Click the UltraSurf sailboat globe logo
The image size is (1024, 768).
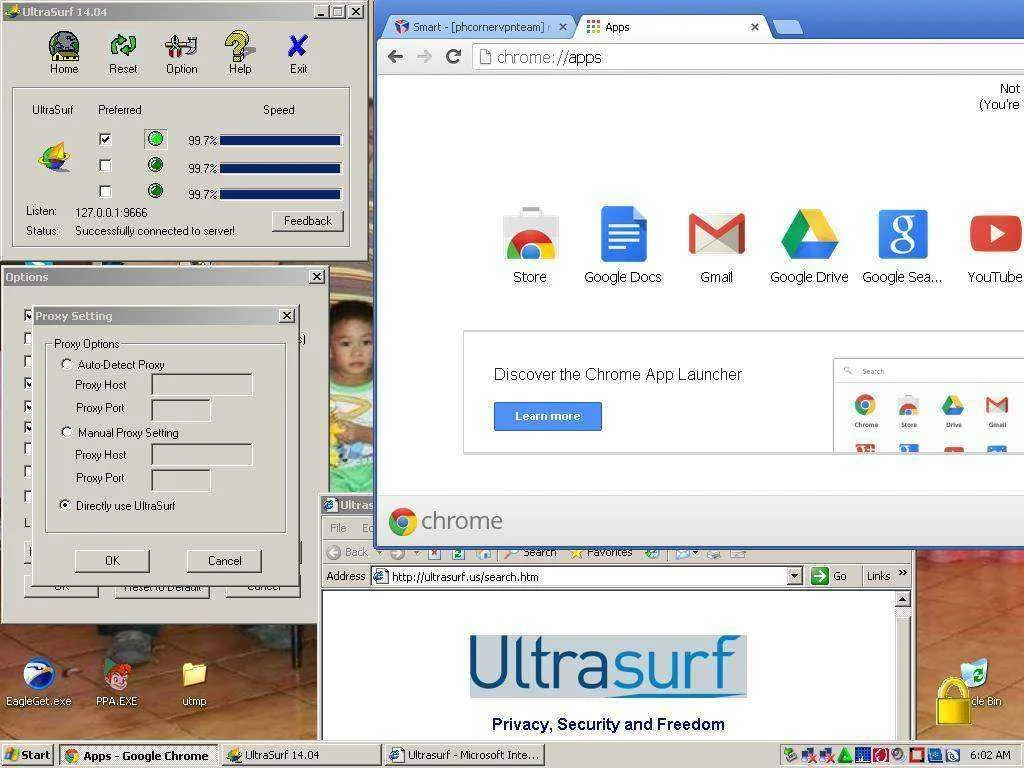click(x=54, y=157)
